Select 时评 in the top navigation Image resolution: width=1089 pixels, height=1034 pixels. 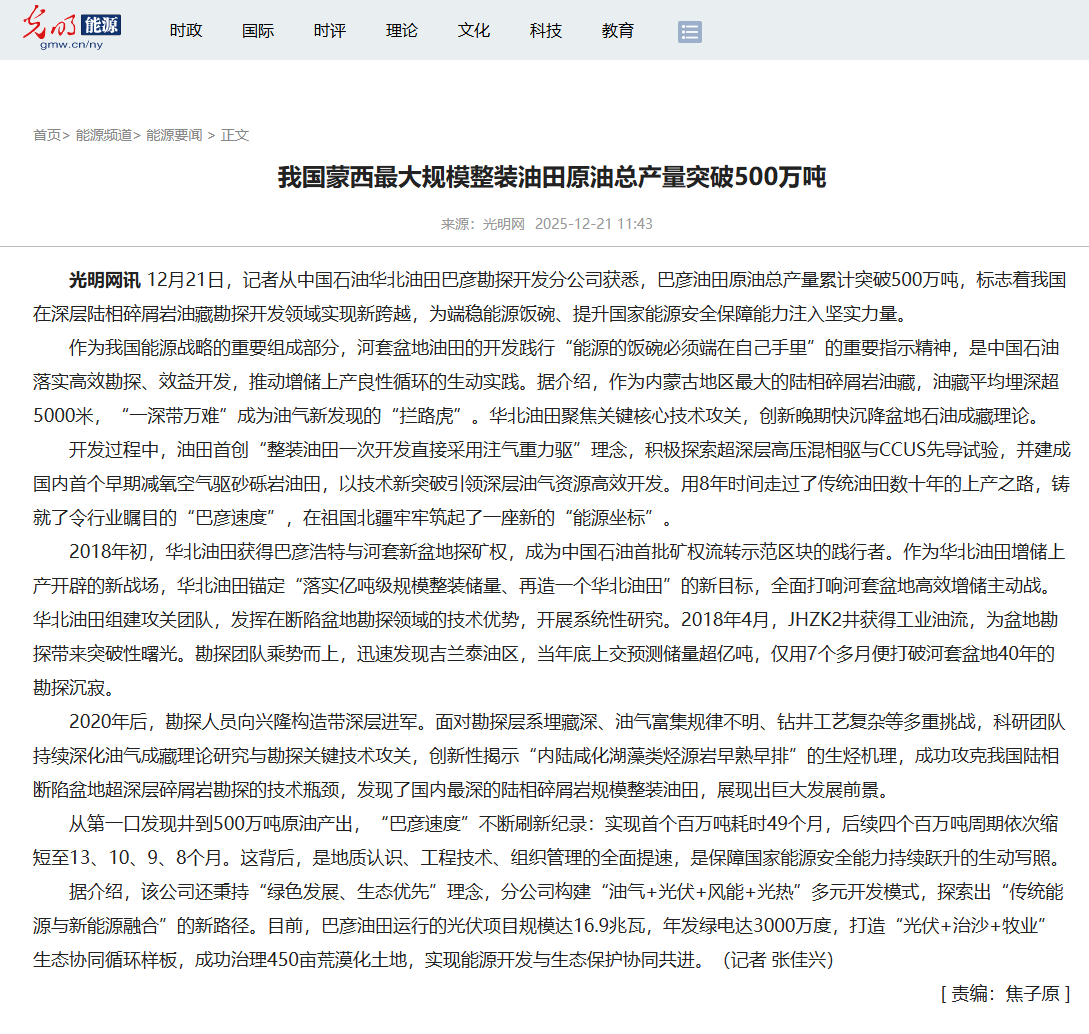coord(330,31)
